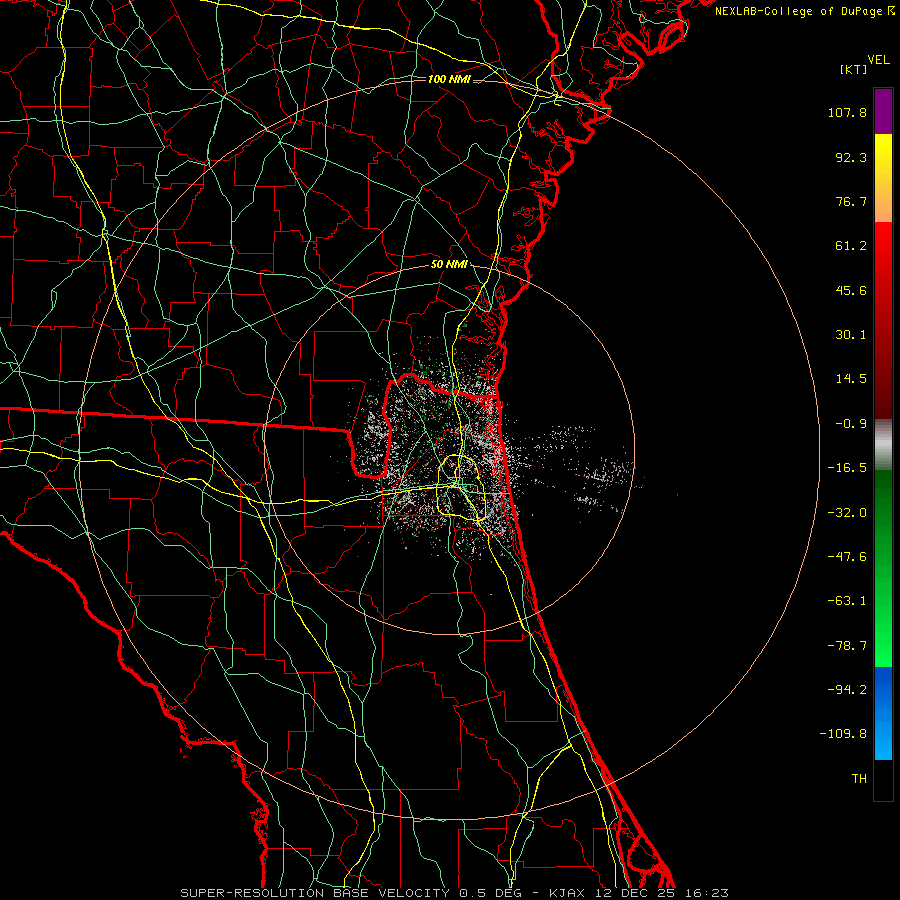Click the -32.0 velocity scale value

847,513
